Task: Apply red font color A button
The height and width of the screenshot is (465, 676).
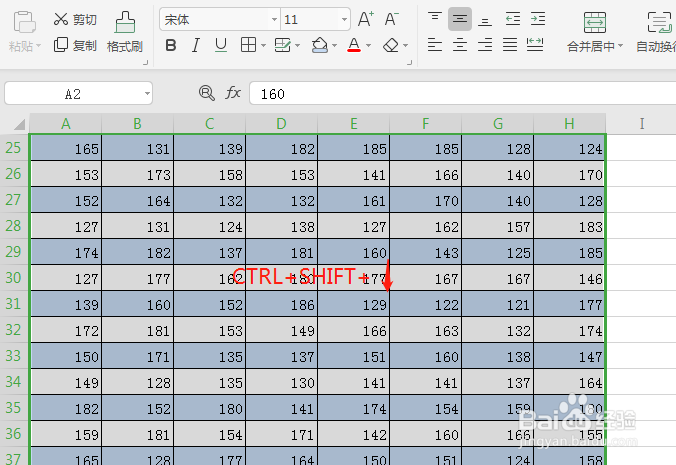Action: pyautogui.click(x=354, y=45)
